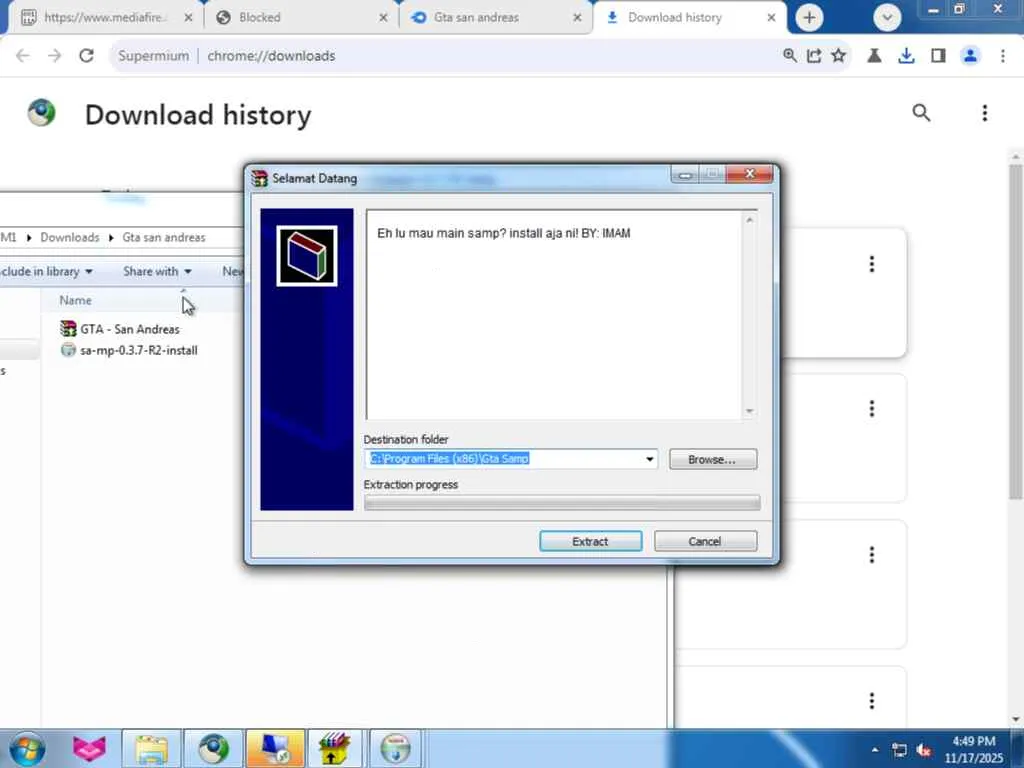Click Downloads in the Explorer breadcrumb
The height and width of the screenshot is (768, 1024).
[x=70, y=237]
